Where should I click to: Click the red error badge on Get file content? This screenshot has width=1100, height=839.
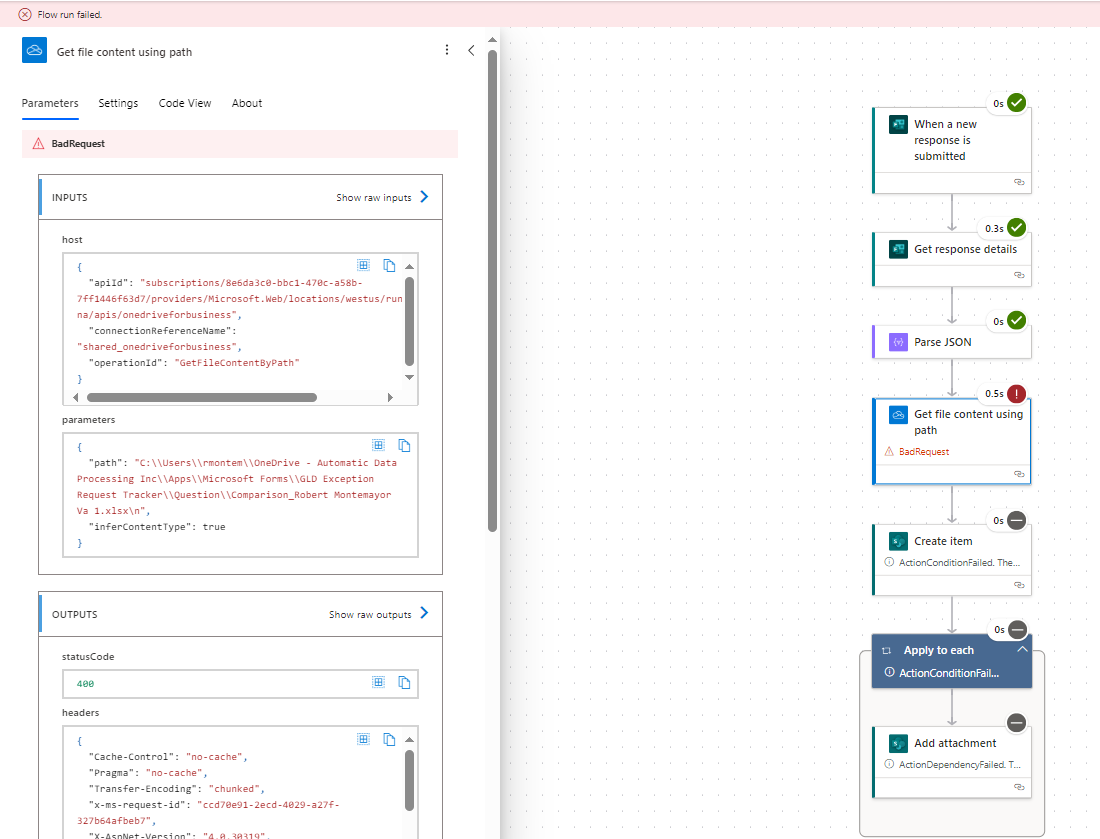tap(1016, 394)
